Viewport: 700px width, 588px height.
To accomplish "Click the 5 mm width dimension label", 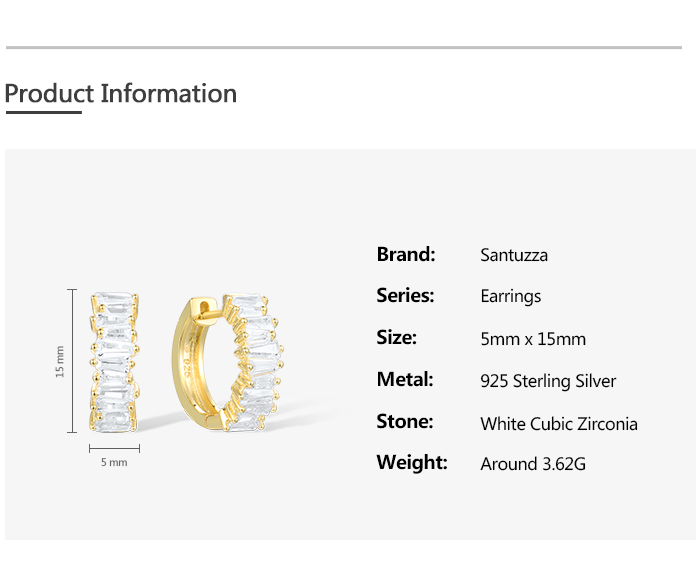I will [x=114, y=463].
